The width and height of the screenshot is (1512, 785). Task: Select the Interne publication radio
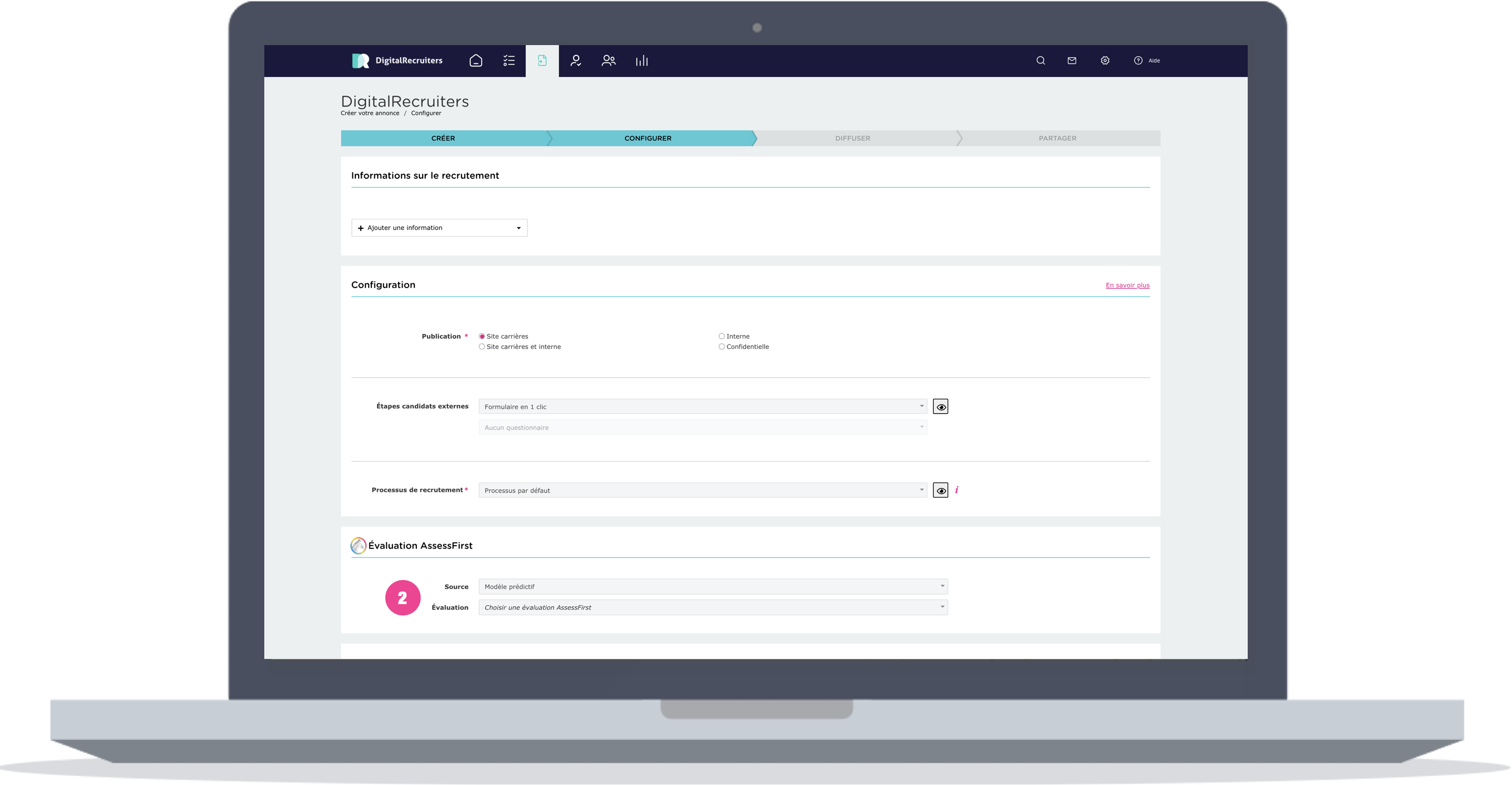pos(721,337)
